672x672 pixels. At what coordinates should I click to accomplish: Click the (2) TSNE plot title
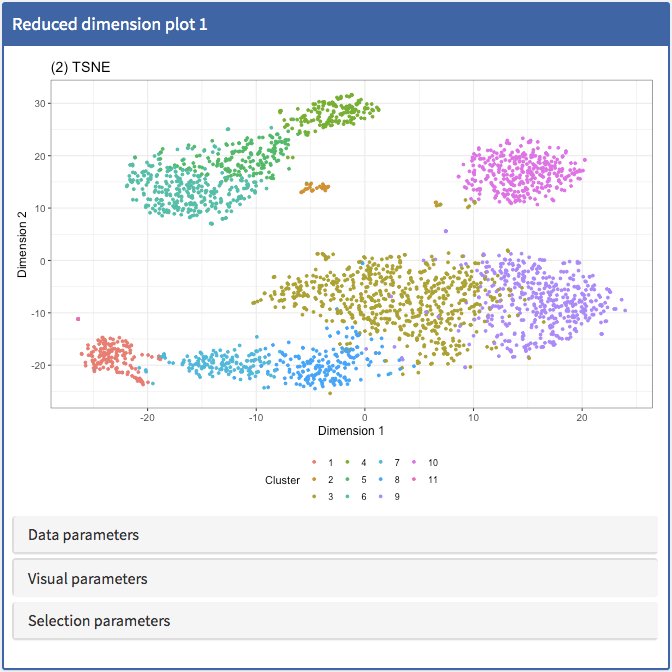tap(80, 67)
